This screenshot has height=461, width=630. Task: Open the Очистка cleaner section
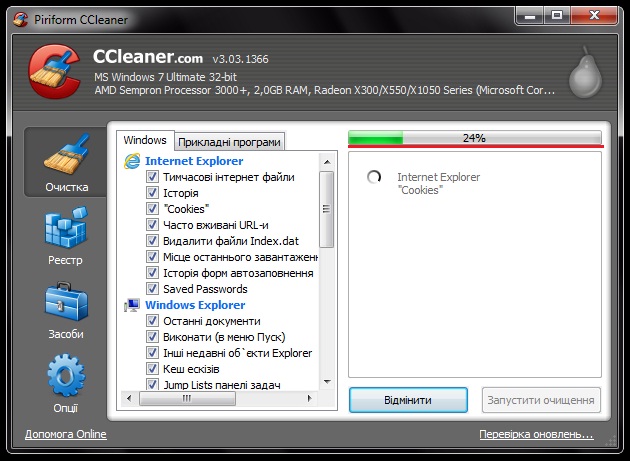[65, 162]
